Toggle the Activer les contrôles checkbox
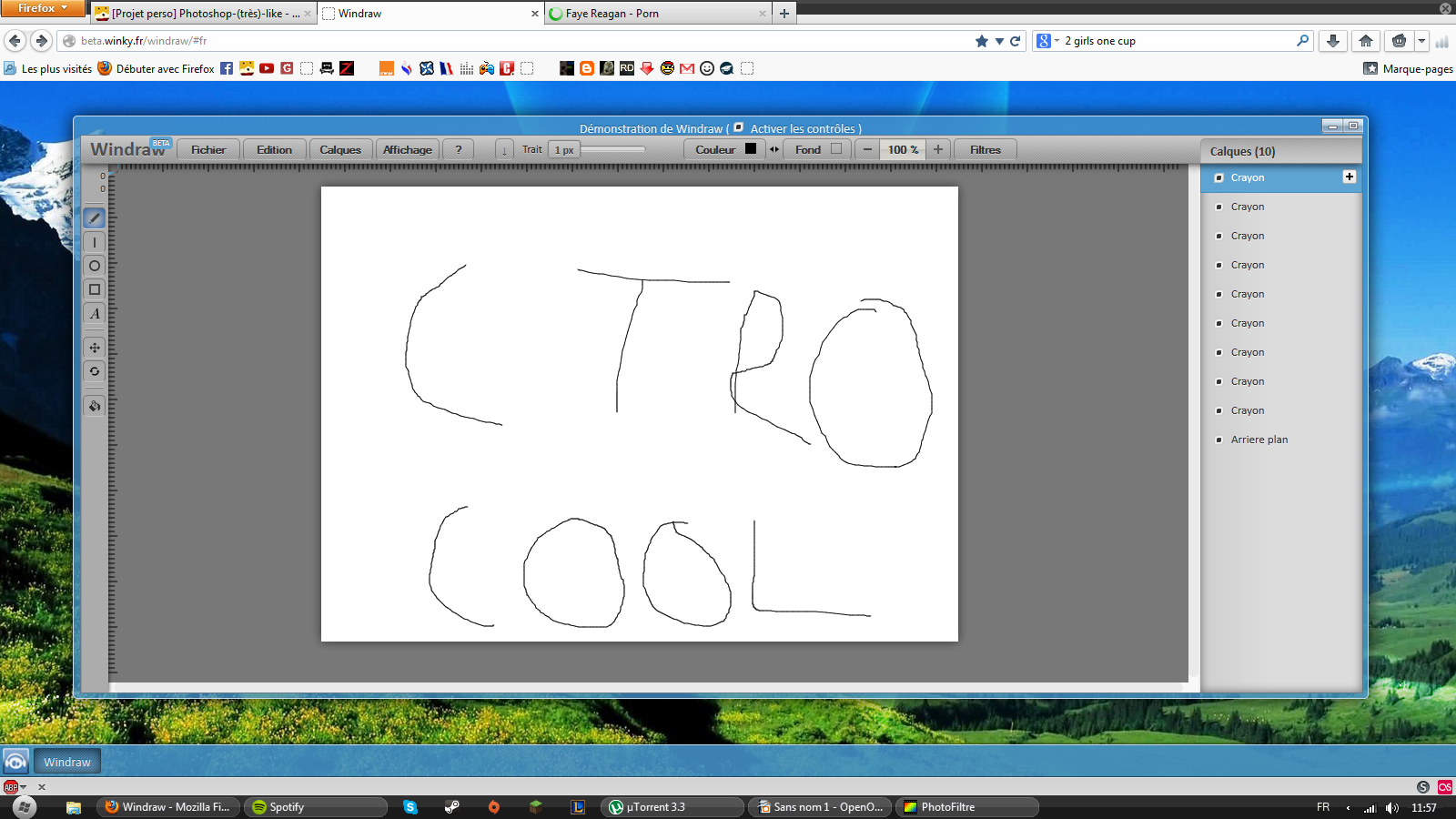The image size is (1456, 819). (739, 127)
